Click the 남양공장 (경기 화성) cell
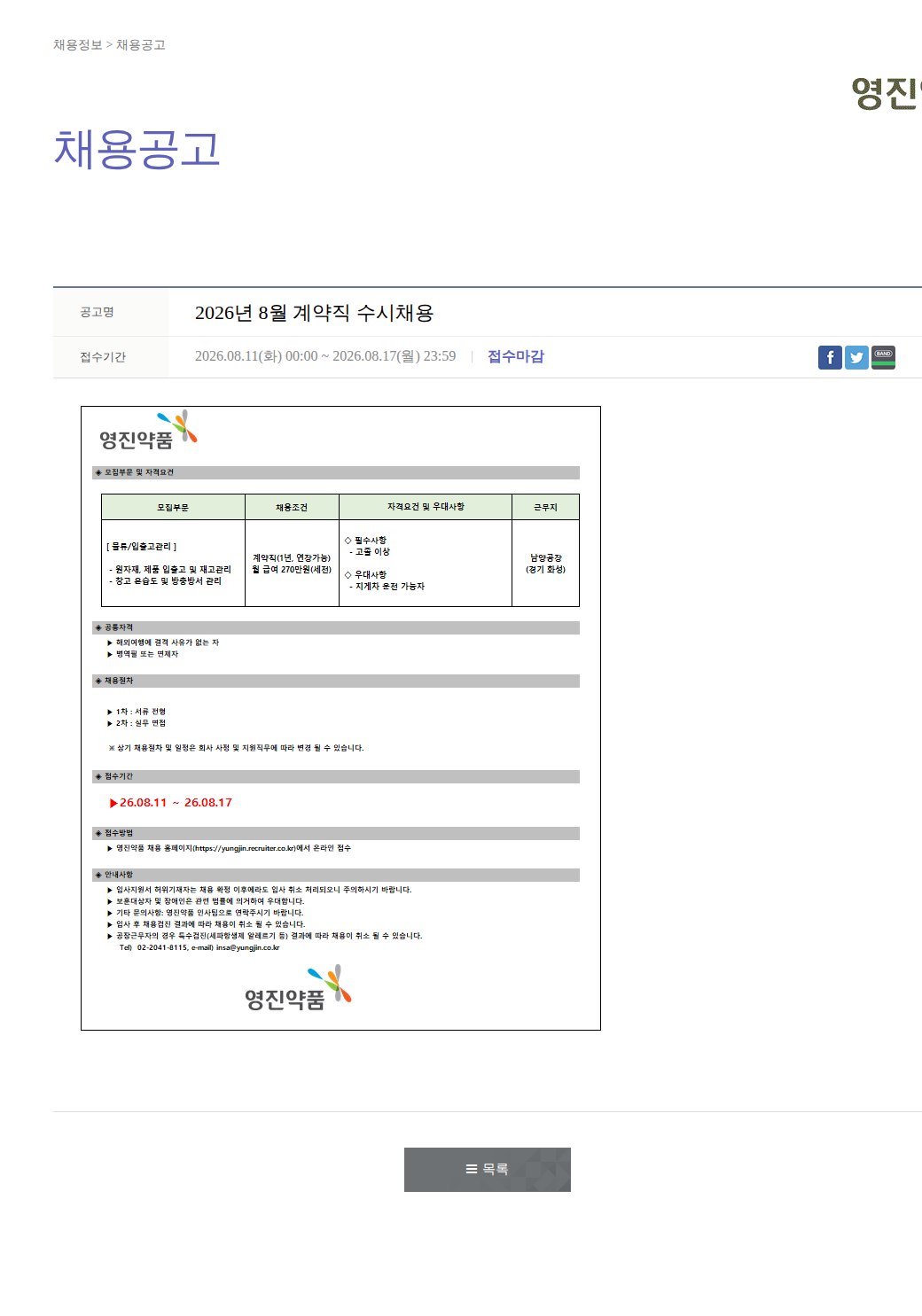Screen dimensions: 922x1316 pyautogui.click(x=545, y=564)
